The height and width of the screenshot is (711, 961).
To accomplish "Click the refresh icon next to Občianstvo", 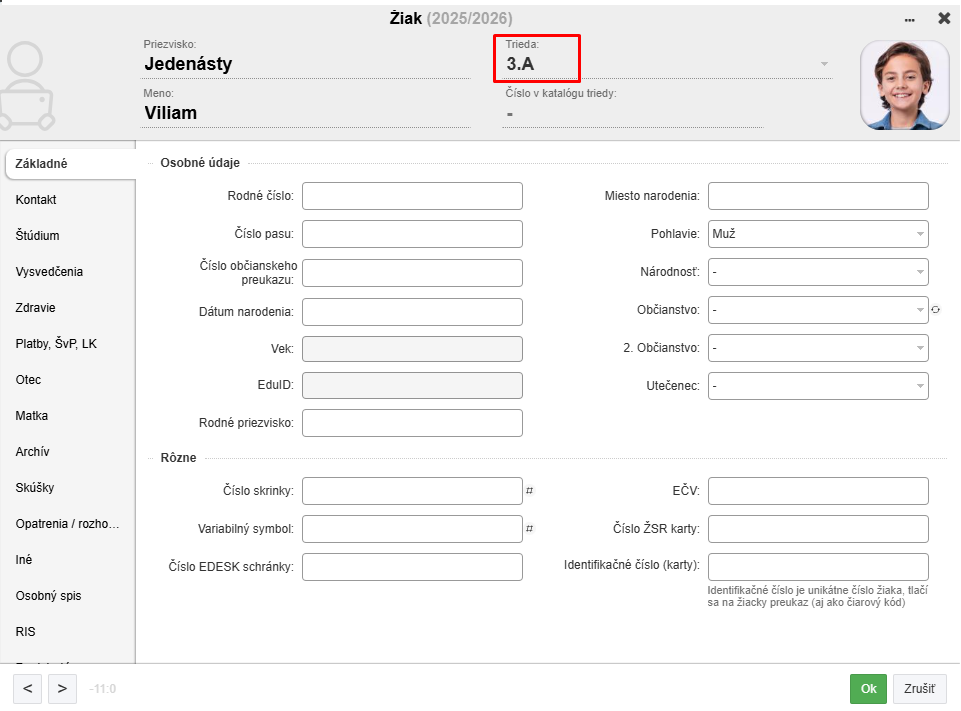I will 936,310.
